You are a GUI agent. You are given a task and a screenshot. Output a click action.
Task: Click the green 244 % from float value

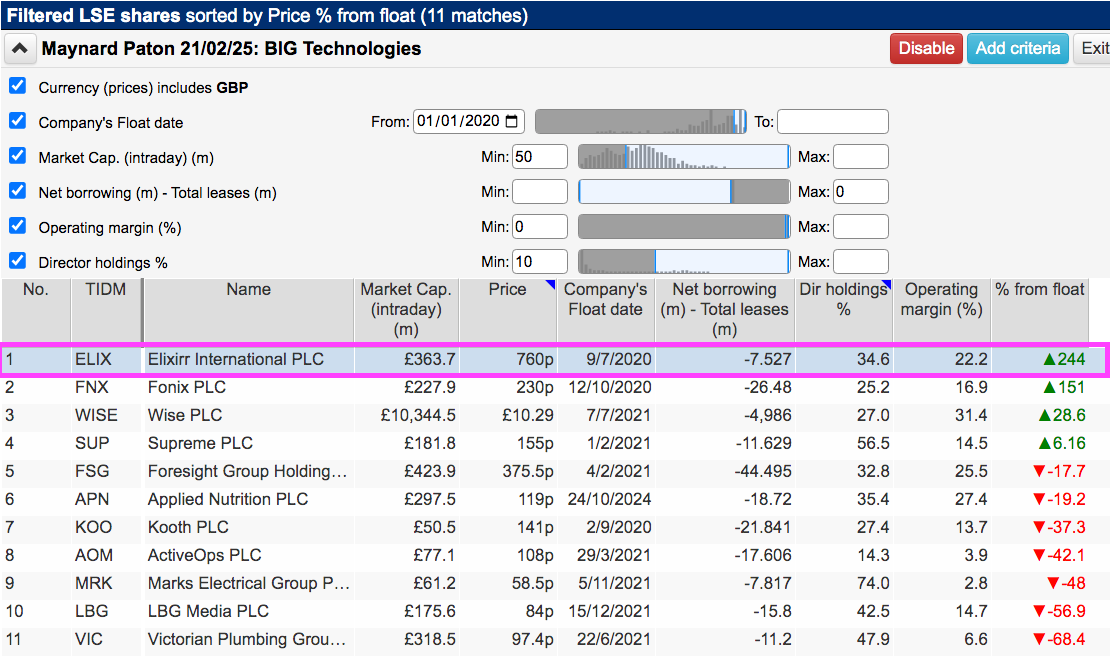(x=1064, y=360)
